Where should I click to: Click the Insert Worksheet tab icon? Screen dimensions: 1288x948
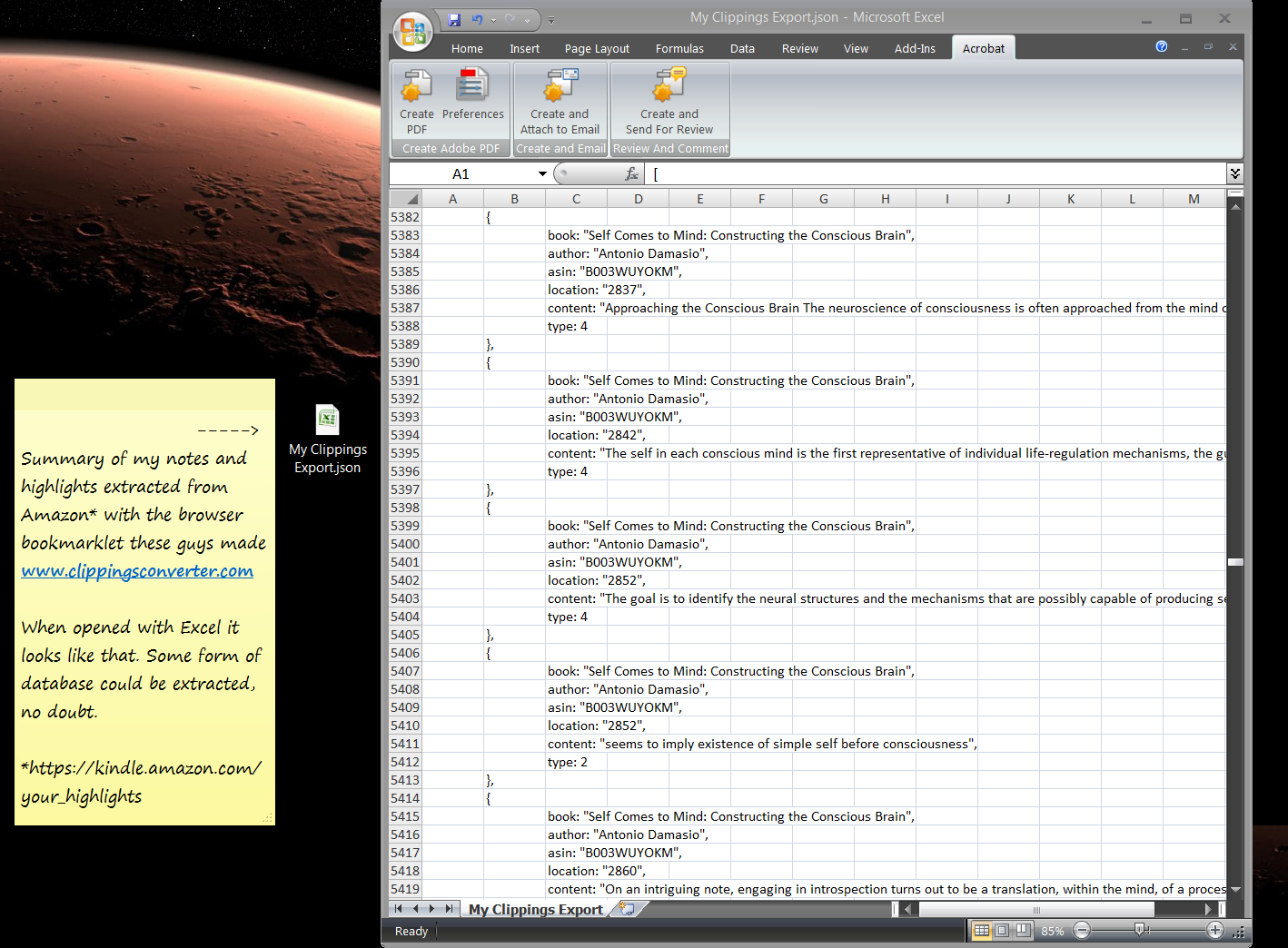(x=626, y=908)
